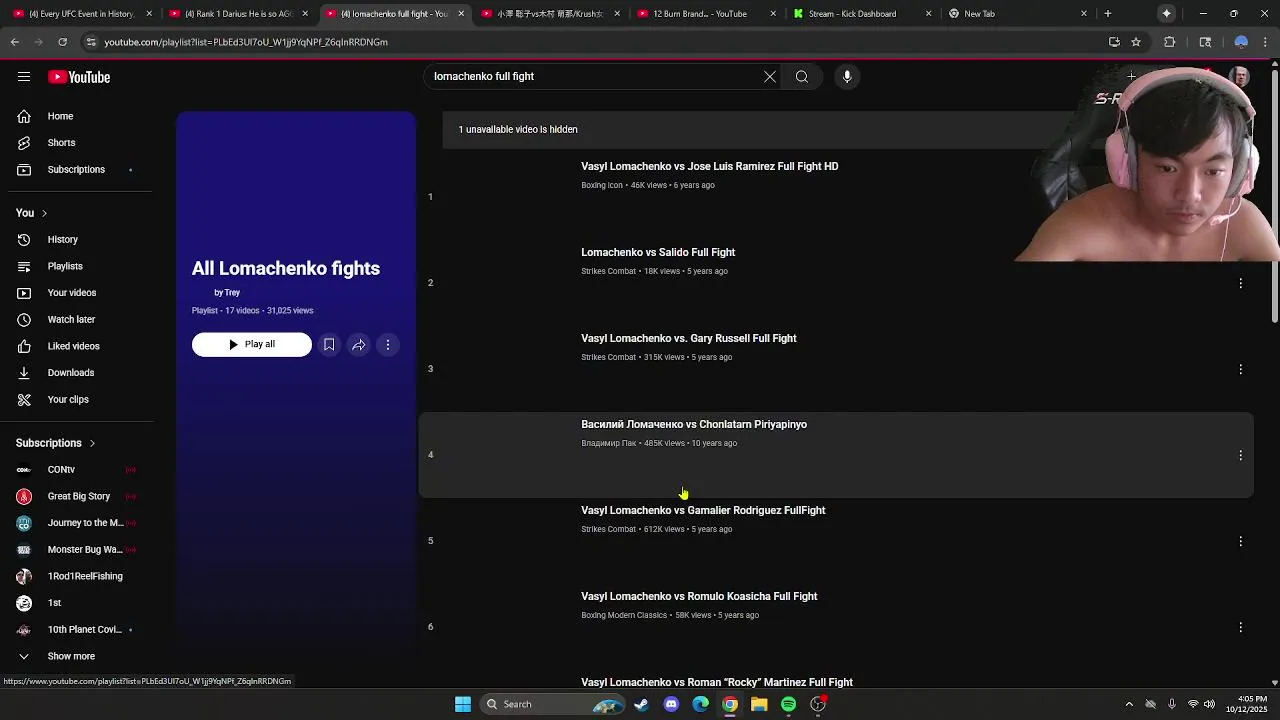Open the YouTube hamburger guide menu
1280x720 pixels.
(x=24, y=77)
